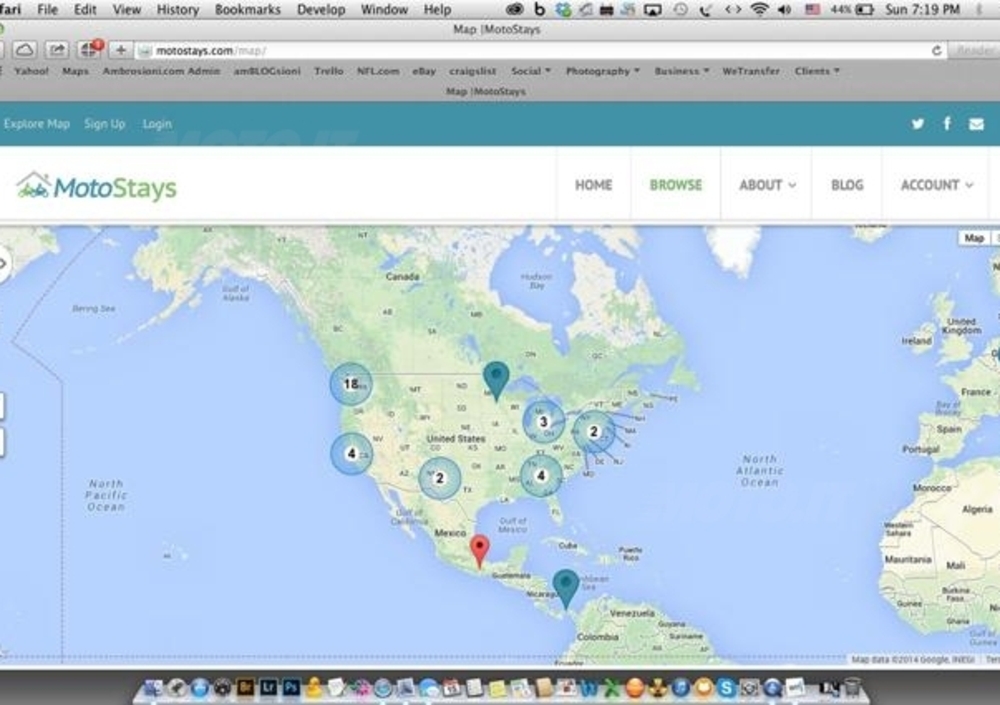The height and width of the screenshot is (705, 1000).
Task: Click the email envelope icon
Action: coord(976,124)
